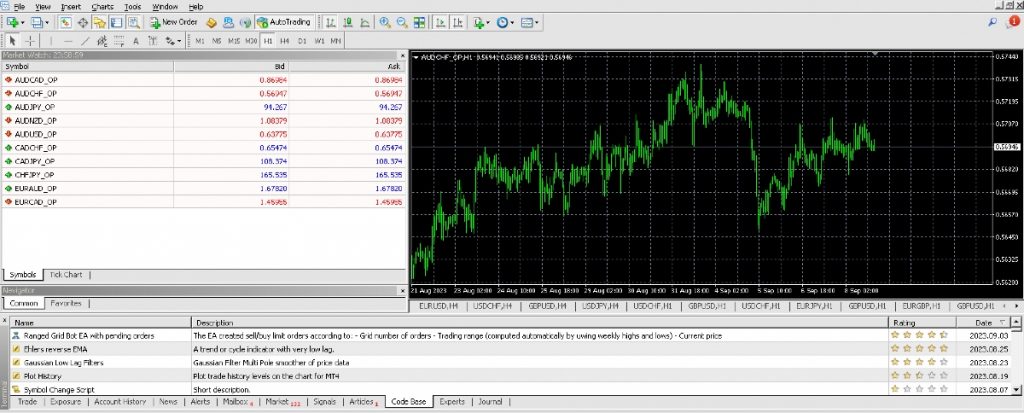Select the text A tool
1024x413 pixels.
[x=136, y=41]
